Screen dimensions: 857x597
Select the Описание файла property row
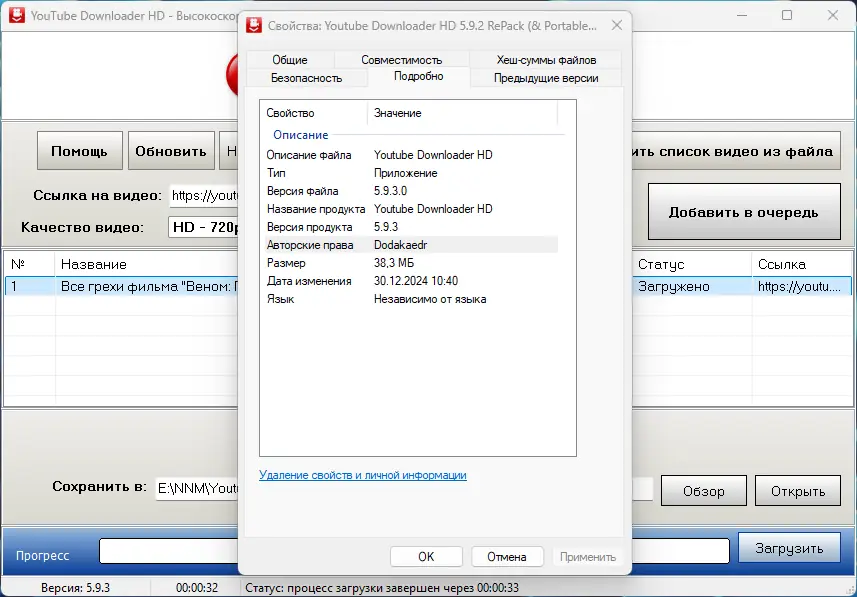pyautogui.click(x=412, y=155)
